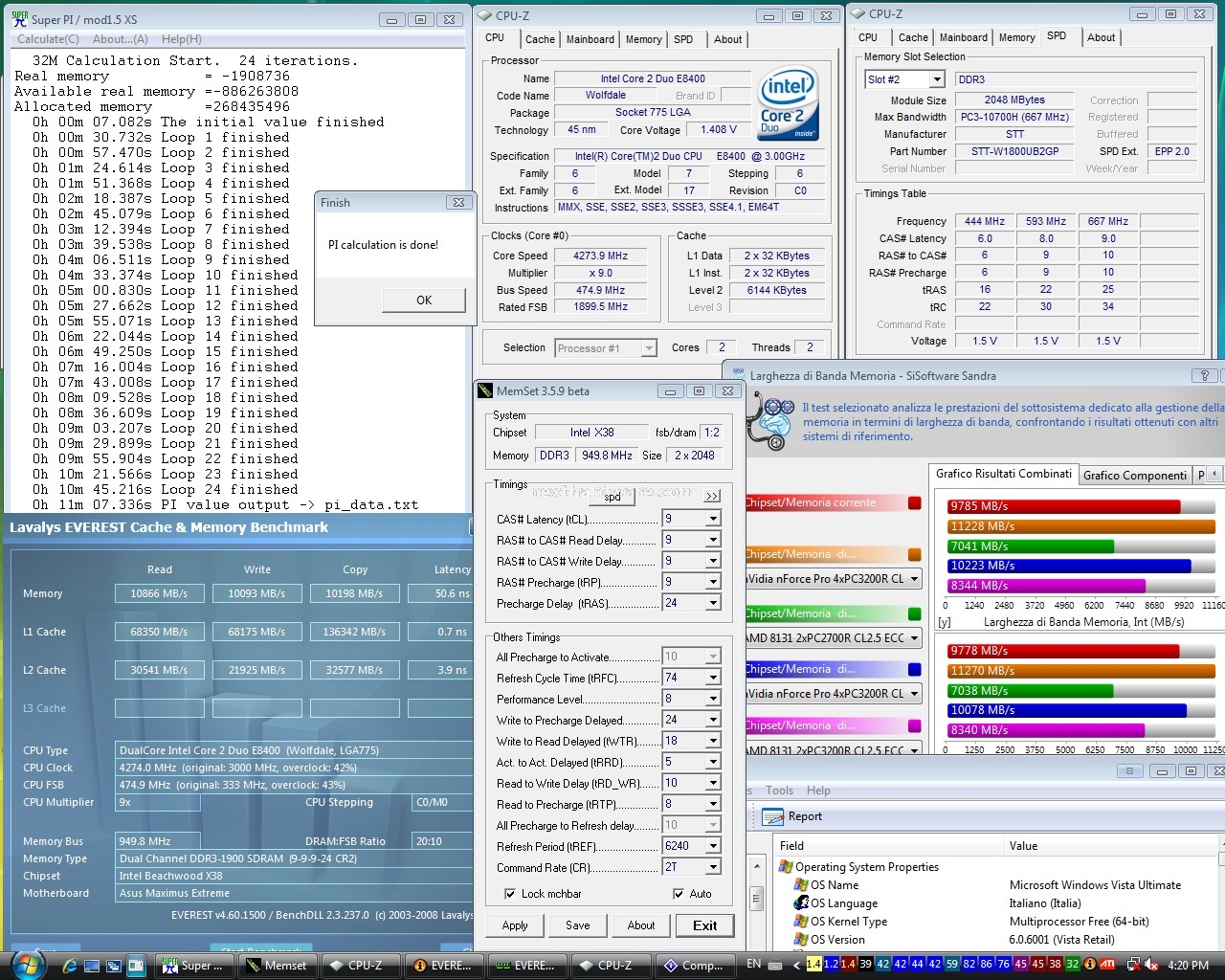The image size is (1225, 980).
Task: Switch to About tab in SPD CPU-Z window
Action: tap(1101, 37)
